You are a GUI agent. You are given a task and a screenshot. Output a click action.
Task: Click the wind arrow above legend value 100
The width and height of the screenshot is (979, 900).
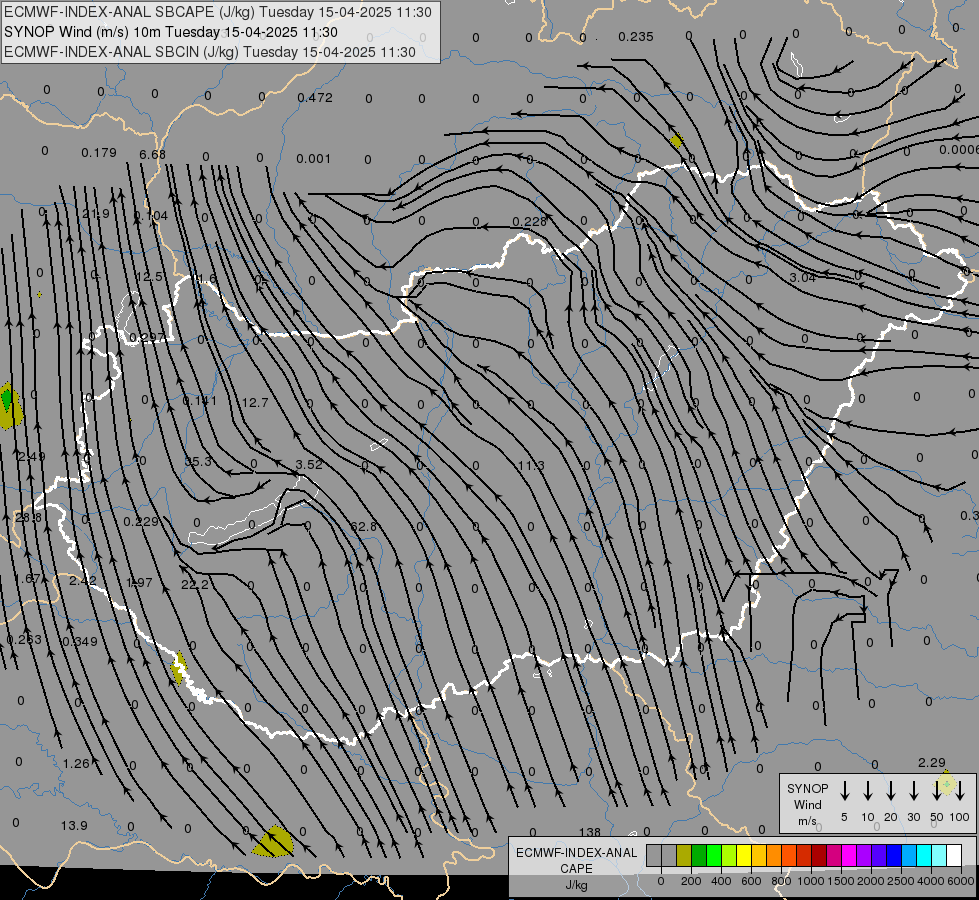(960, 791)
